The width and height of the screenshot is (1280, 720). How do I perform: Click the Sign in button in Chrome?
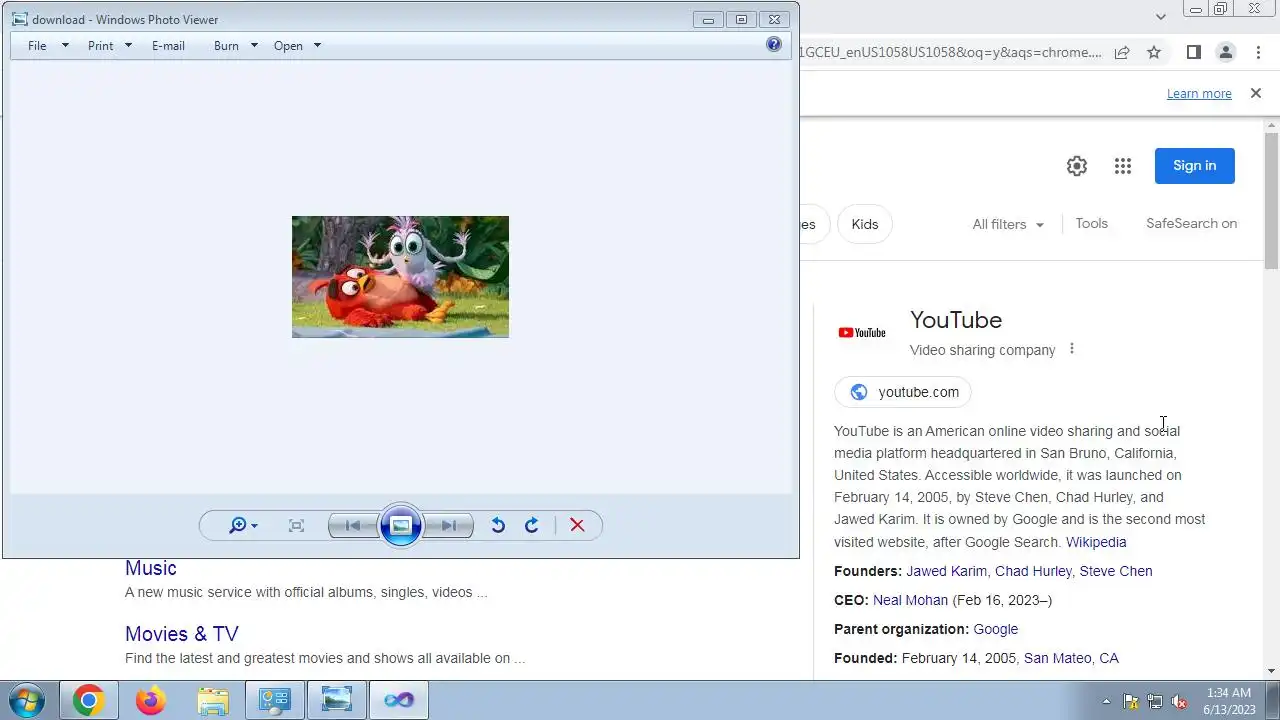pyautogui.click(x=1195, y=166)
